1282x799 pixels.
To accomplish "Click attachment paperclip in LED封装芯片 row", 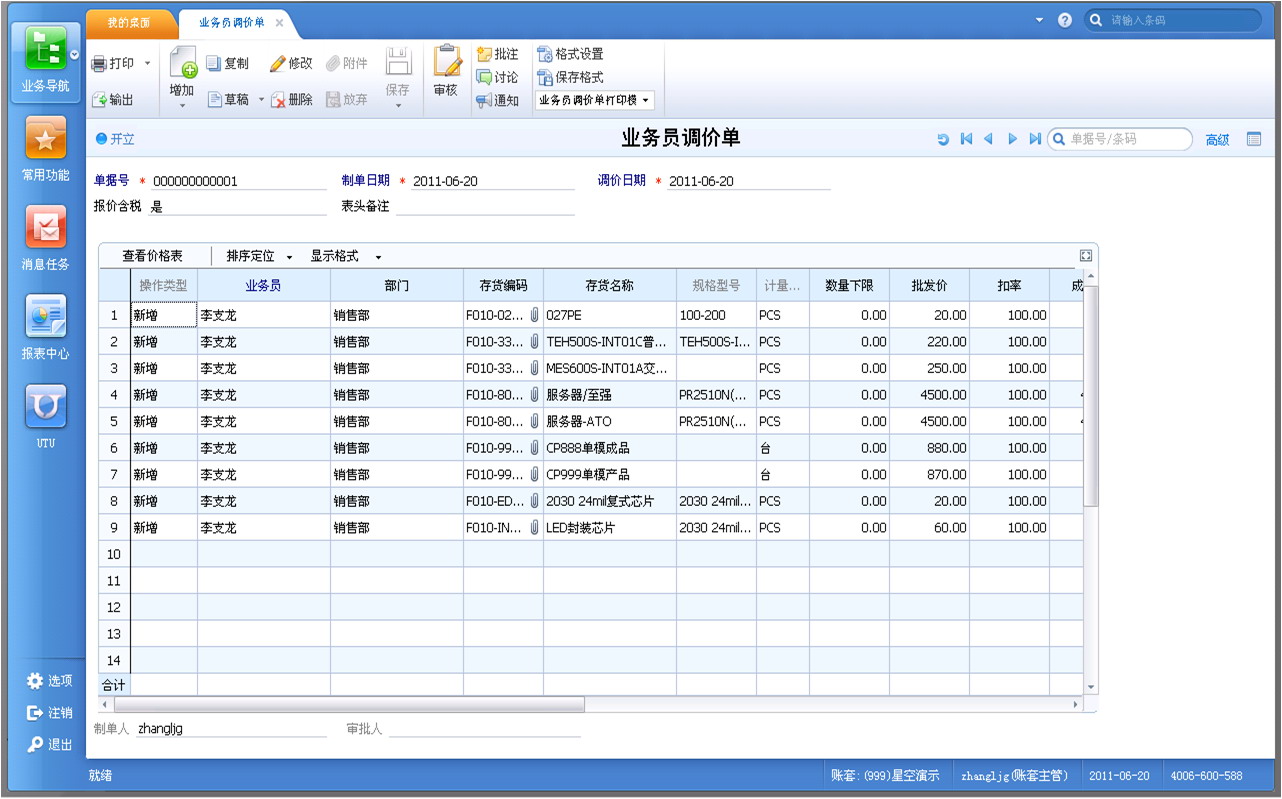I will pyautogui.click(x=534, y=527).
